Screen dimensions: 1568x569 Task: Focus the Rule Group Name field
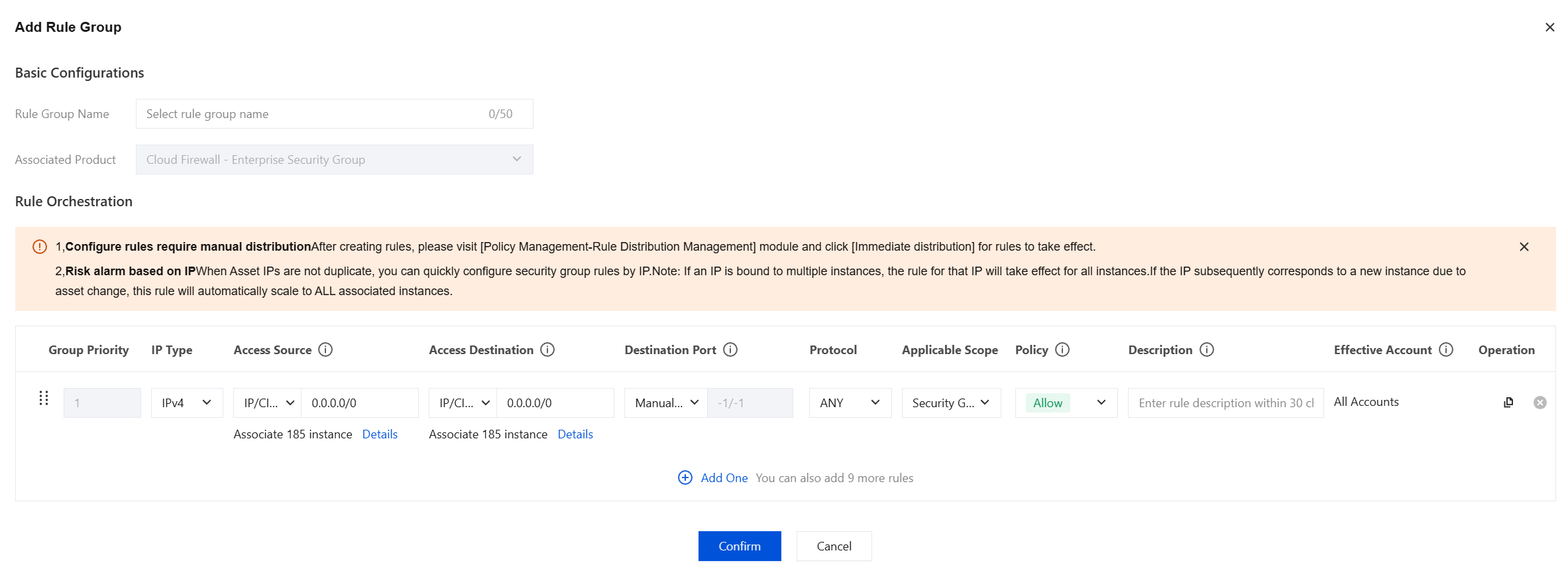pyautogui.click(x=334, y=114)
